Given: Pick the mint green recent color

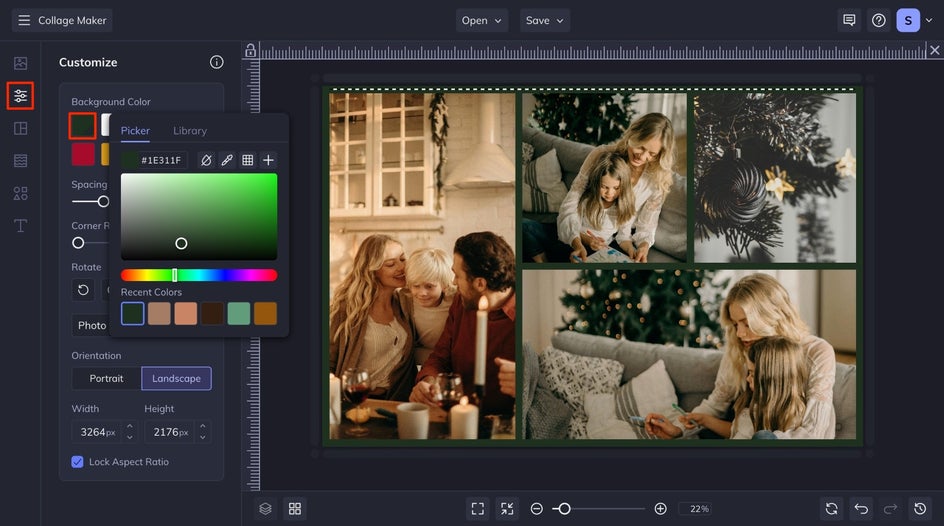Looking at the screenshot, I should pos(238,314).
